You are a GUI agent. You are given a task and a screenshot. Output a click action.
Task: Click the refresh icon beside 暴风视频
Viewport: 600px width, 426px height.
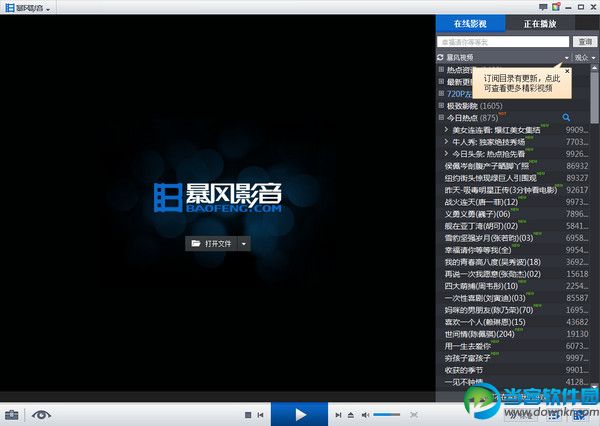[441, 58]
